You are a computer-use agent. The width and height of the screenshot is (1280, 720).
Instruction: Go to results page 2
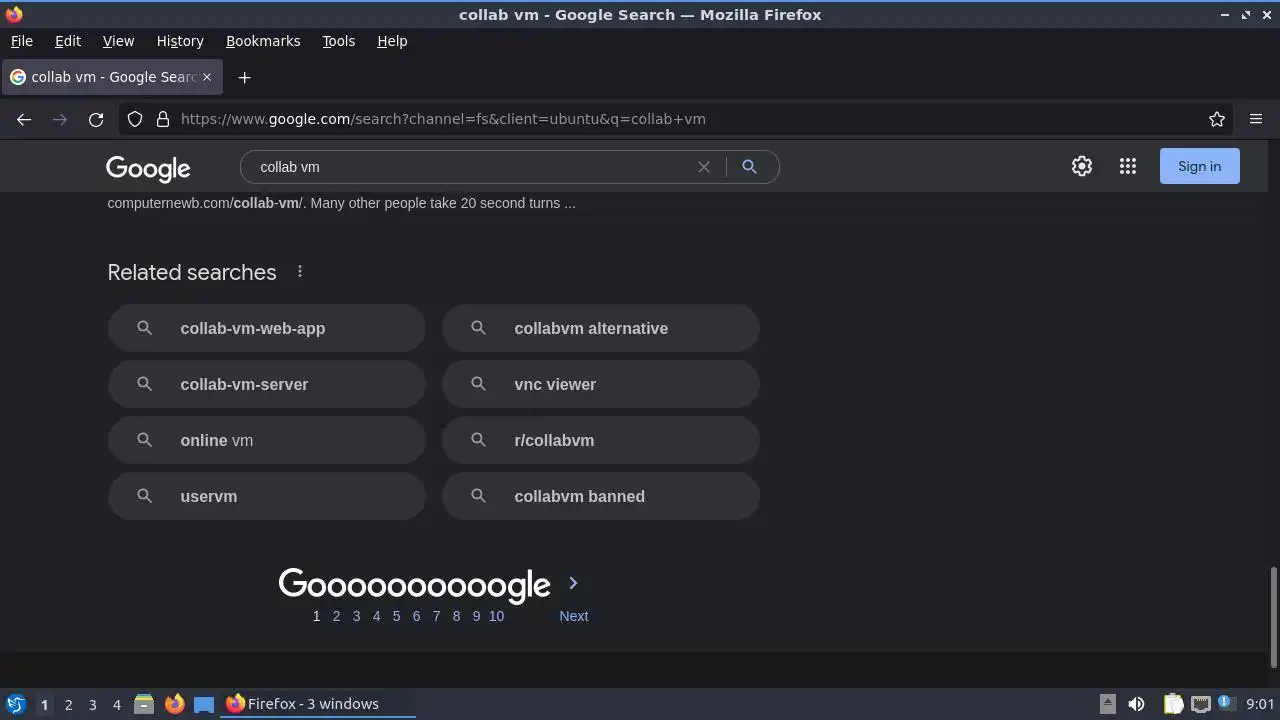336,616
